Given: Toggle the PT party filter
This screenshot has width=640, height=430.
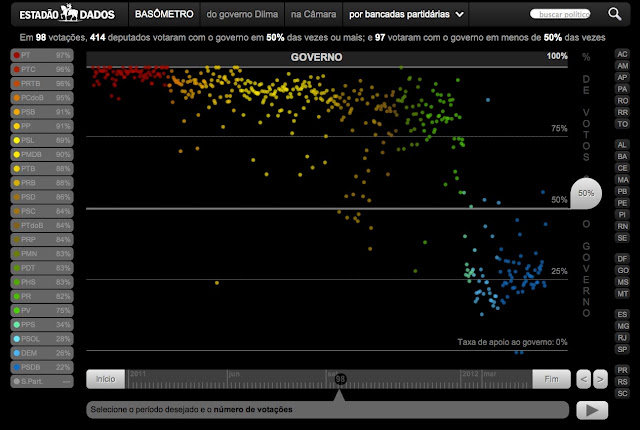Looking at the screenshot, I should pyautogui.click(x=42, y=55).
